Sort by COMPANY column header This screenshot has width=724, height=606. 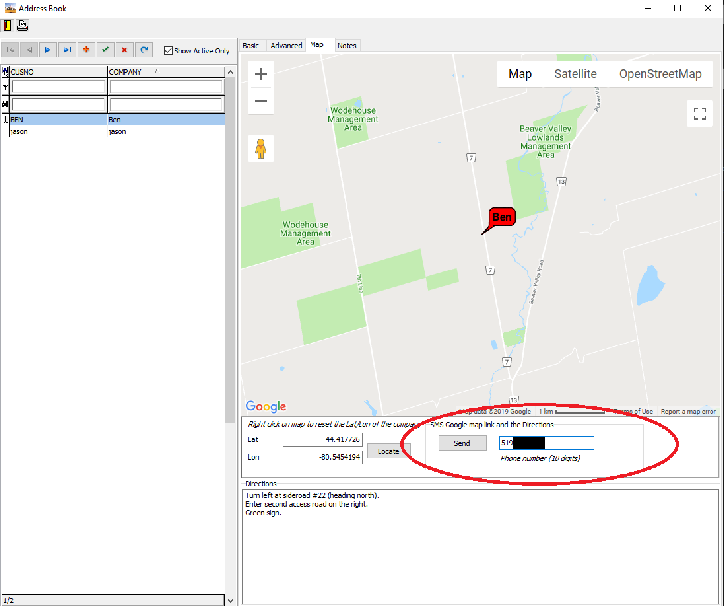pyautogui.click(x=166, y=72)
